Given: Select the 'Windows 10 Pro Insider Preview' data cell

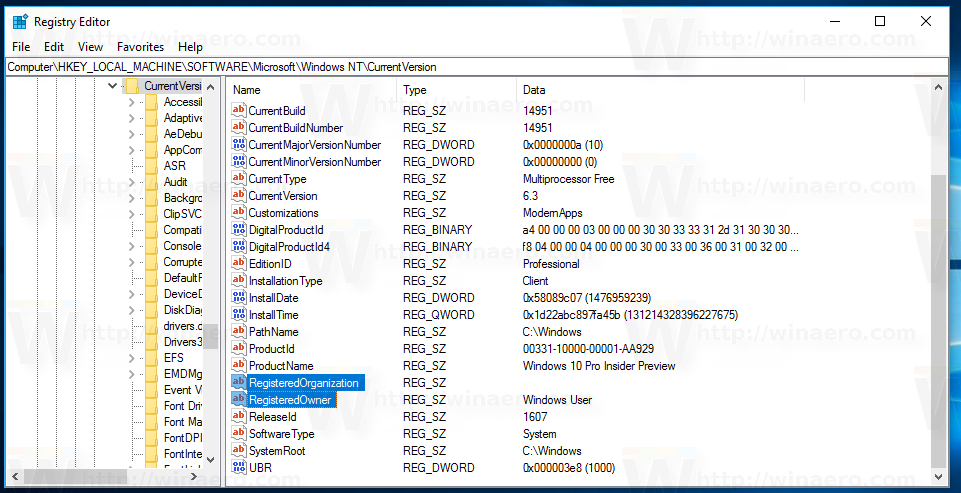Looking at the screenshot, I should coord(599,365).
